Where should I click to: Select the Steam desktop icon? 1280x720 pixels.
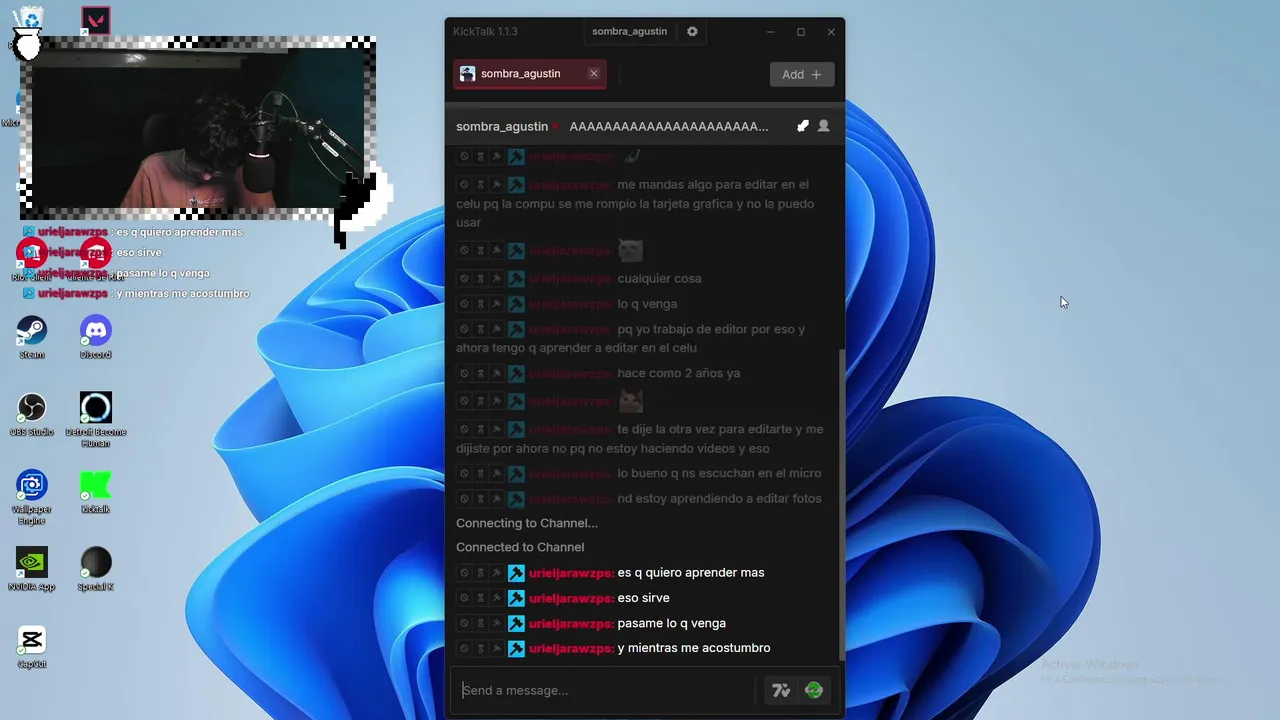click(32, 337)
